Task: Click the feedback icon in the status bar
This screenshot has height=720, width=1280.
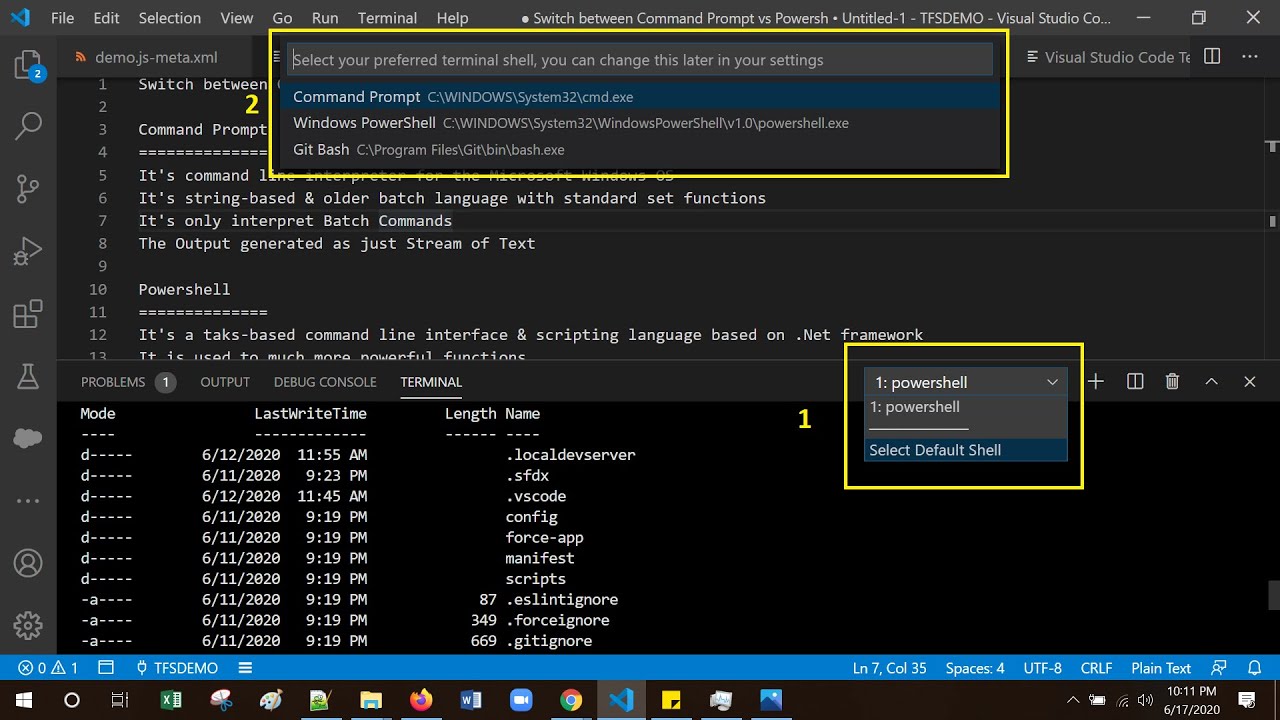Action: [1218, 668]
